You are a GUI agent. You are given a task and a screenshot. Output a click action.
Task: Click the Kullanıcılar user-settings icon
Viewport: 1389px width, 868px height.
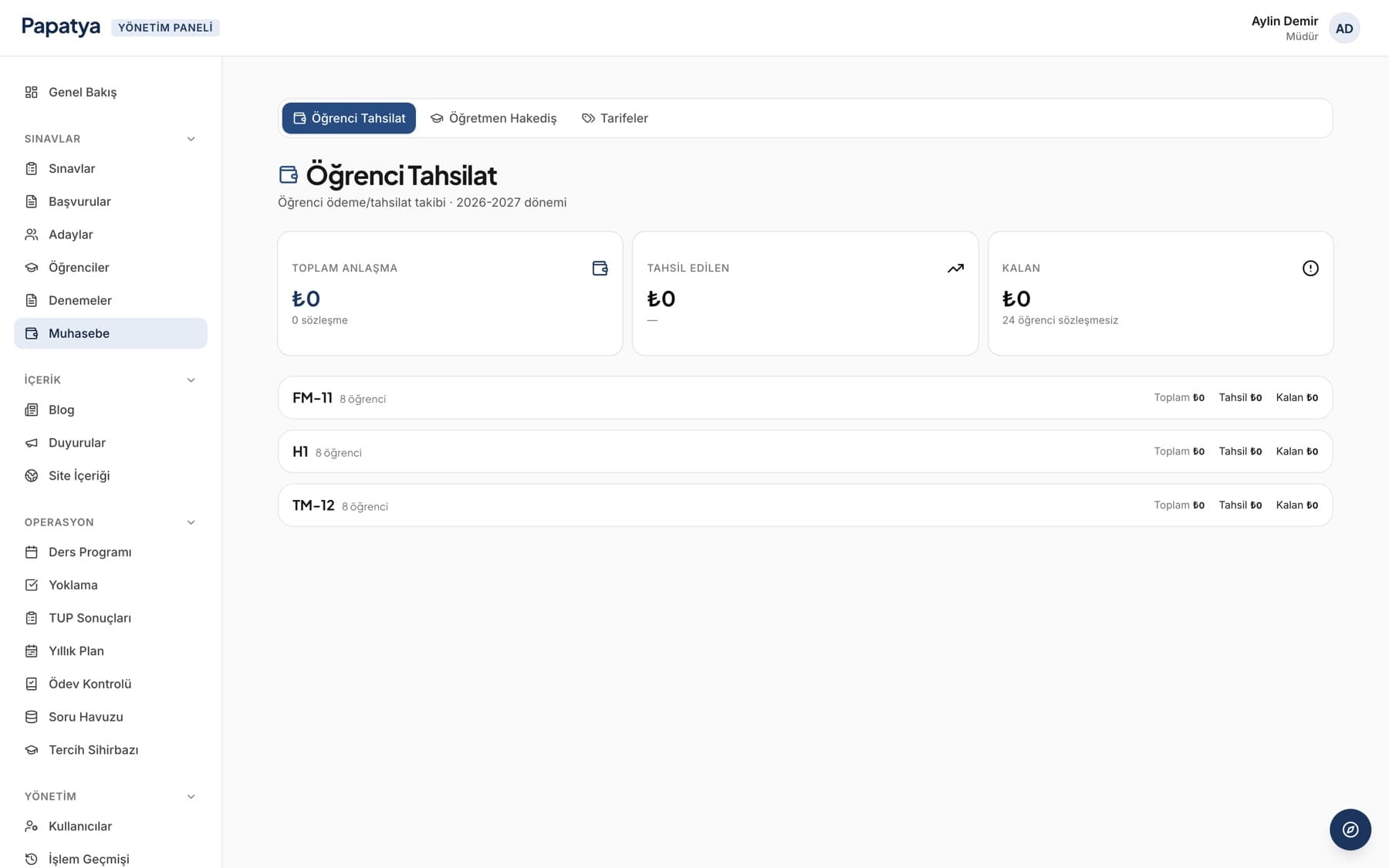[x=32, y=826]
